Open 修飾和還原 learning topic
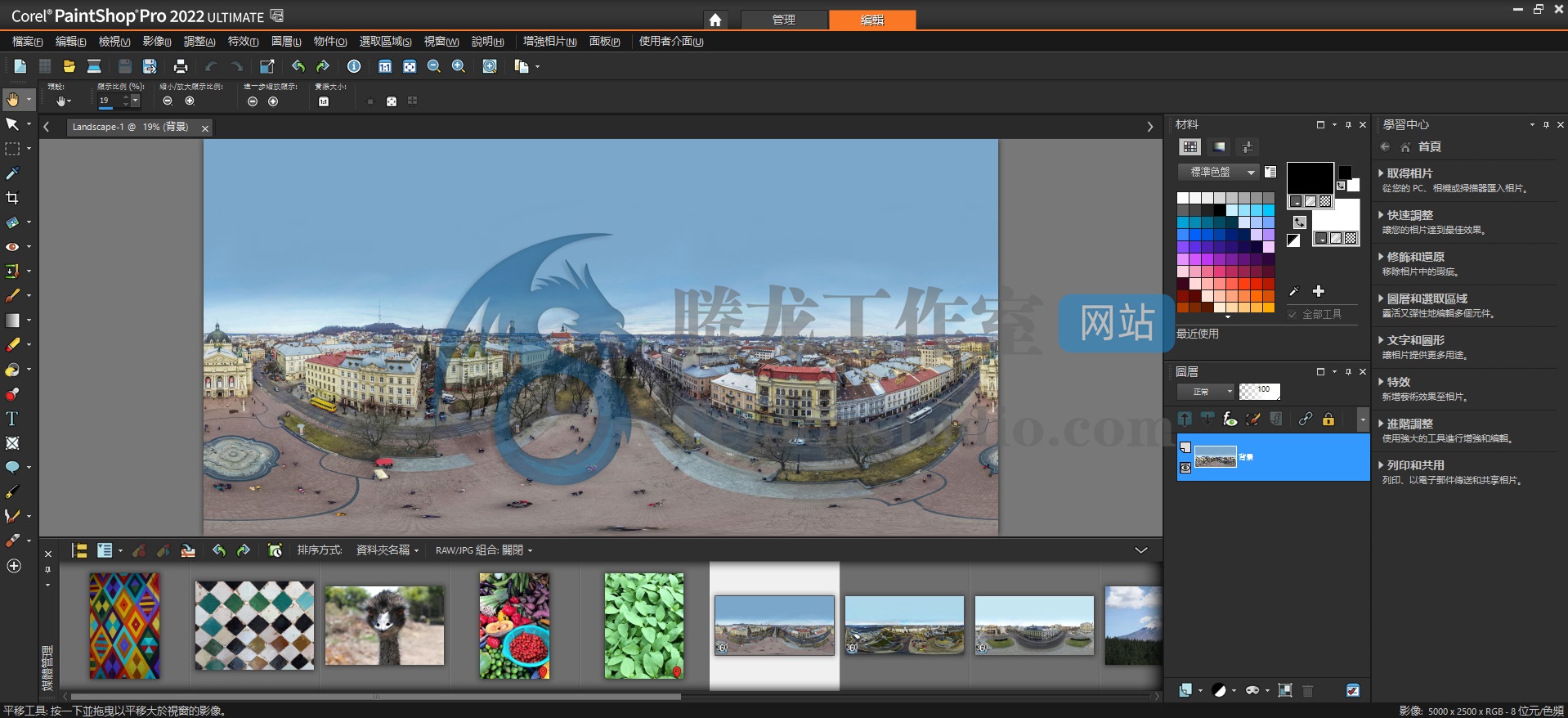1568x718 pixels. [1415, 257]
